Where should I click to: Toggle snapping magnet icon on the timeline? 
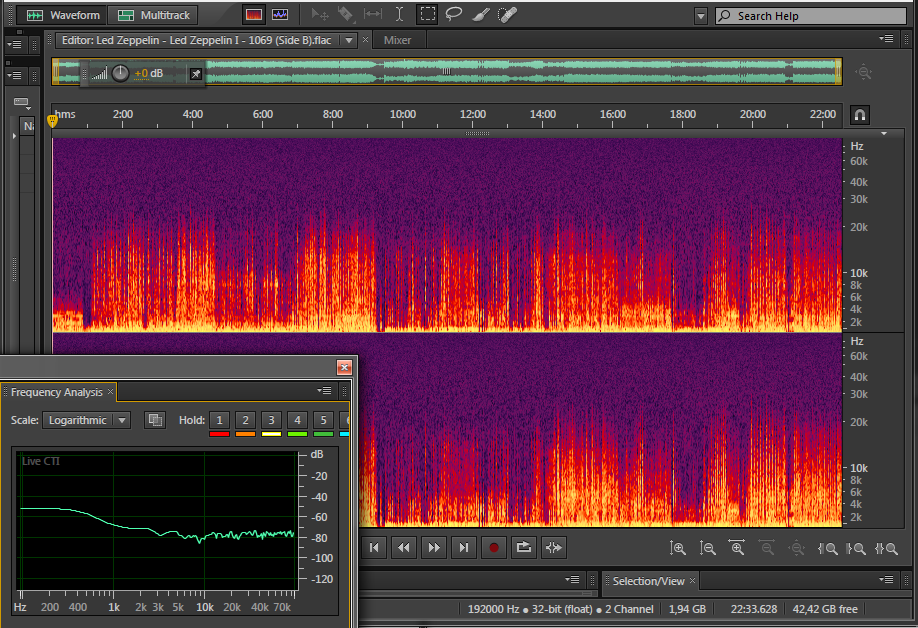pos(859,115)
